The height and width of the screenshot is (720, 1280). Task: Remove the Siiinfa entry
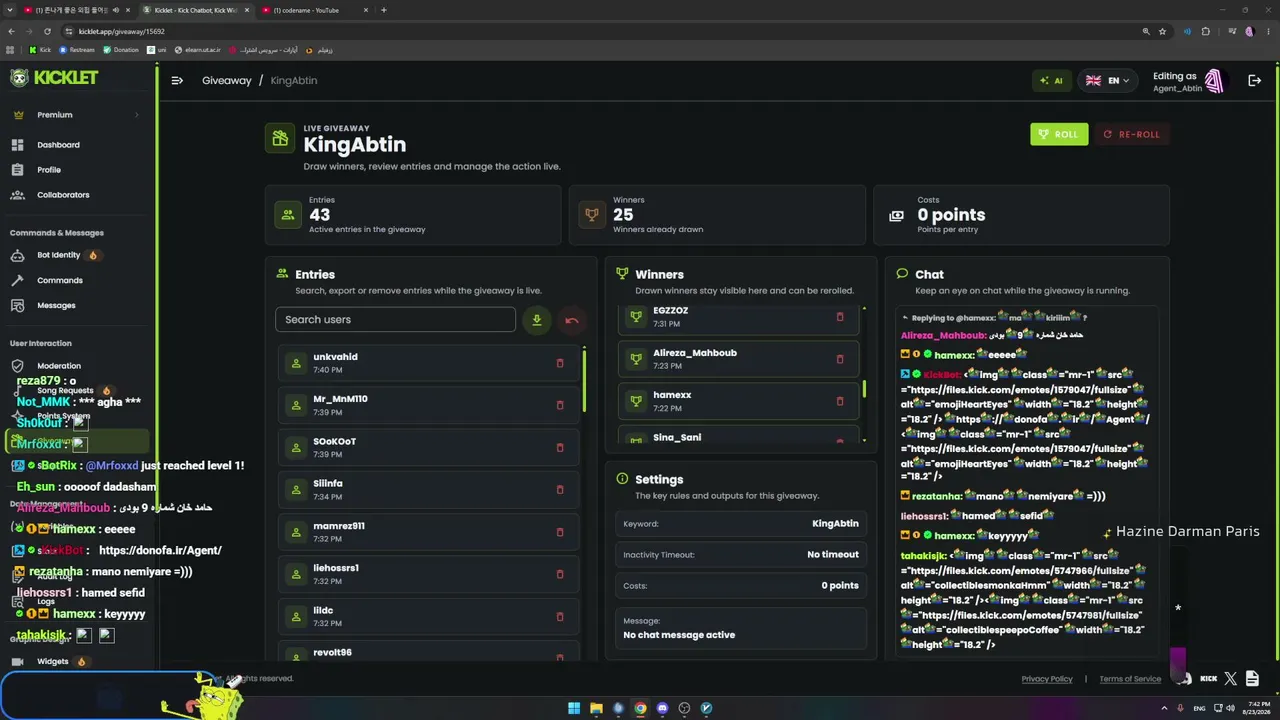[x=560, y=490]
